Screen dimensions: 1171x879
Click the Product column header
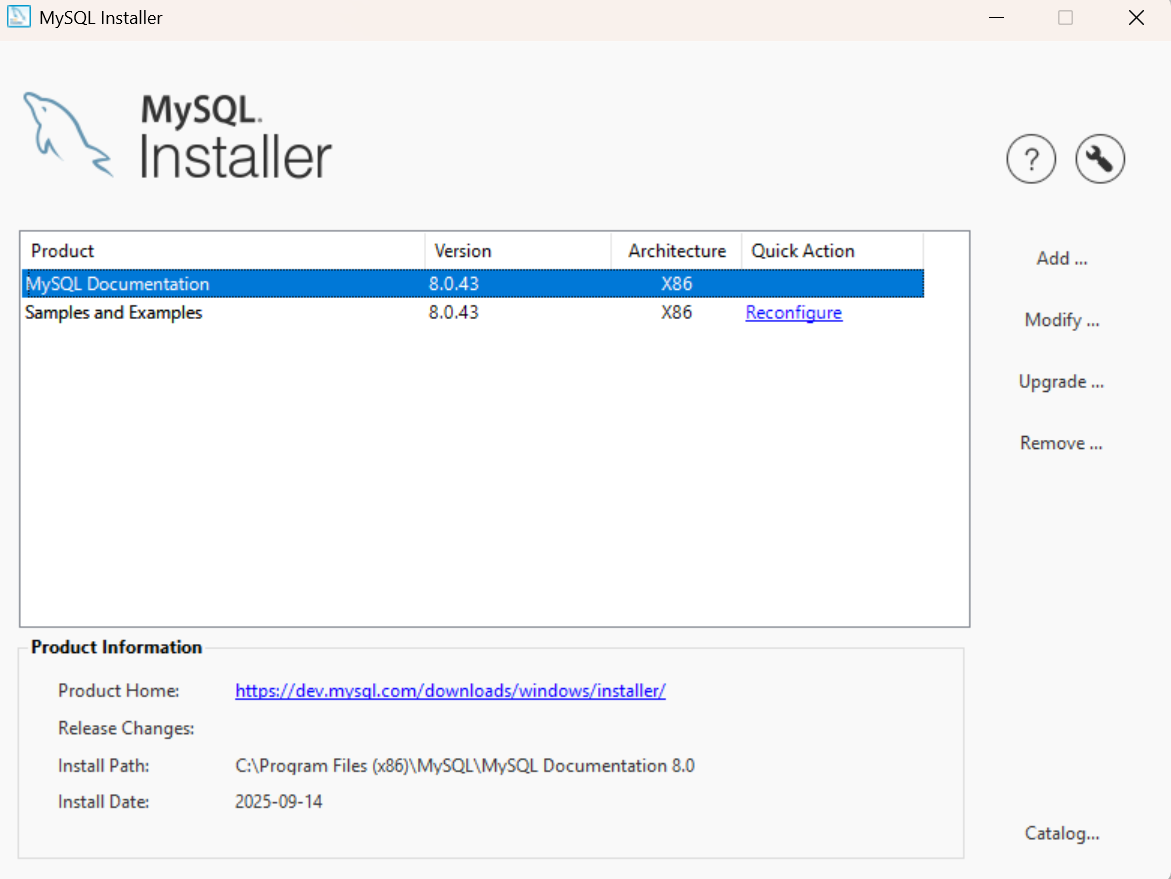(x=223, y=251)
